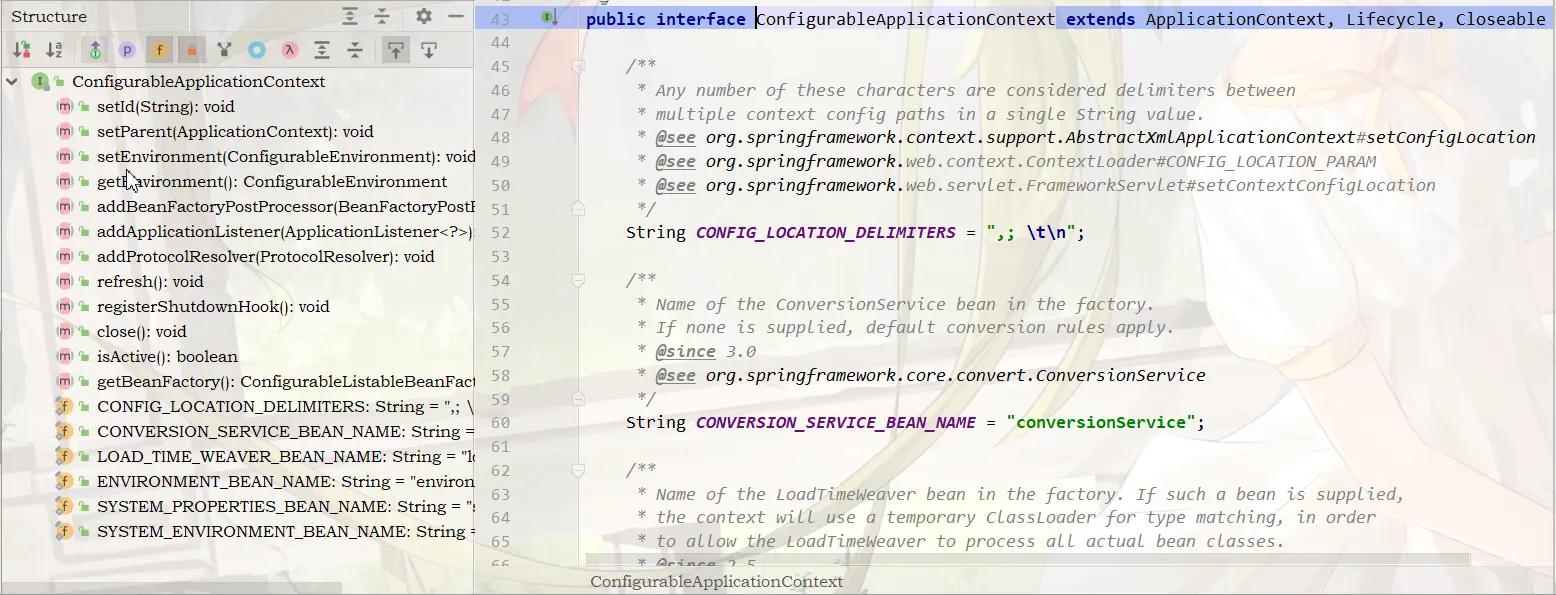Select SYSTEM_PROPERTIES_BEAN_NAME field

[285, 506]
